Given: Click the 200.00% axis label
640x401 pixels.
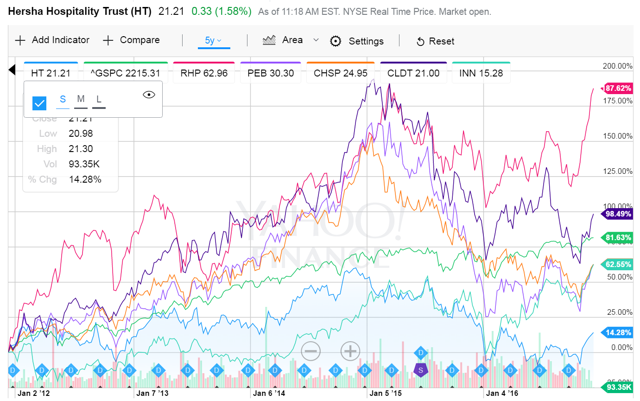Looking at the screenshot, I should pyautogui.click(x=618, y=66).
